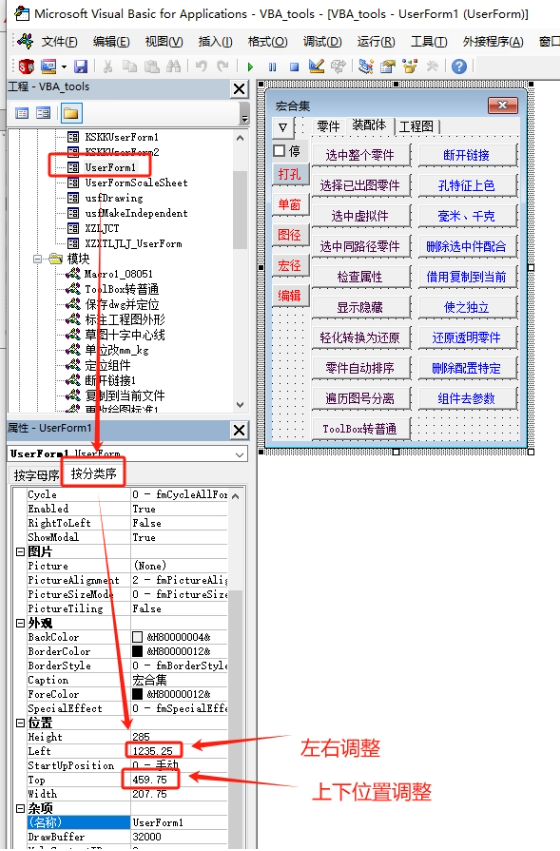Screen dimensions: 560x851
Task: Select the 工程图 tab on the form
Action: point(416,126)
